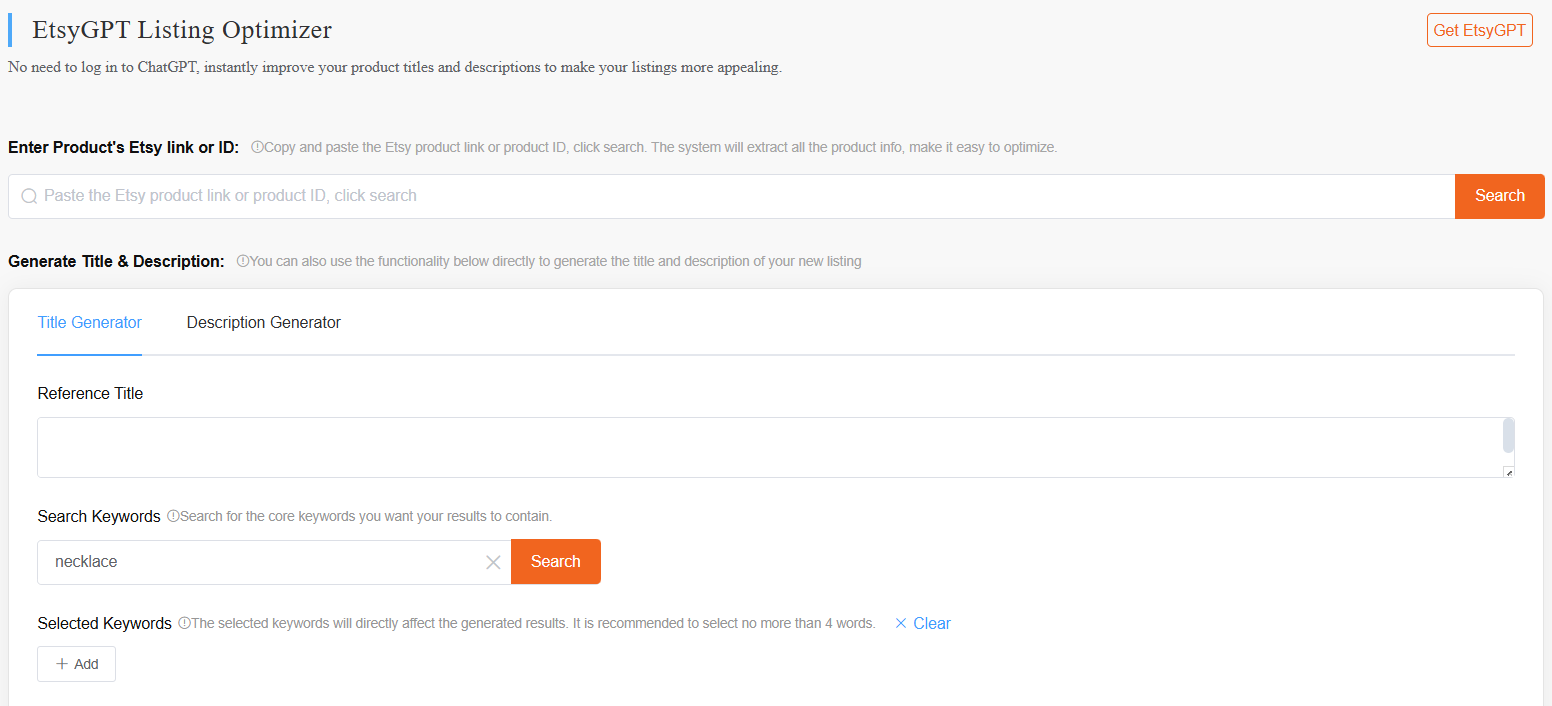Image resolution: width=1552 pixels, height=706 pixels.
Task: Click the magnifier icon in the Etsy link field
Action: (x=29, y=196)
